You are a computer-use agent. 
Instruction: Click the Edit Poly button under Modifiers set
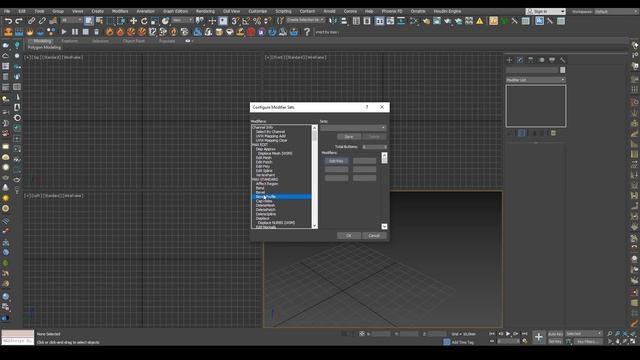click(336, 161)
